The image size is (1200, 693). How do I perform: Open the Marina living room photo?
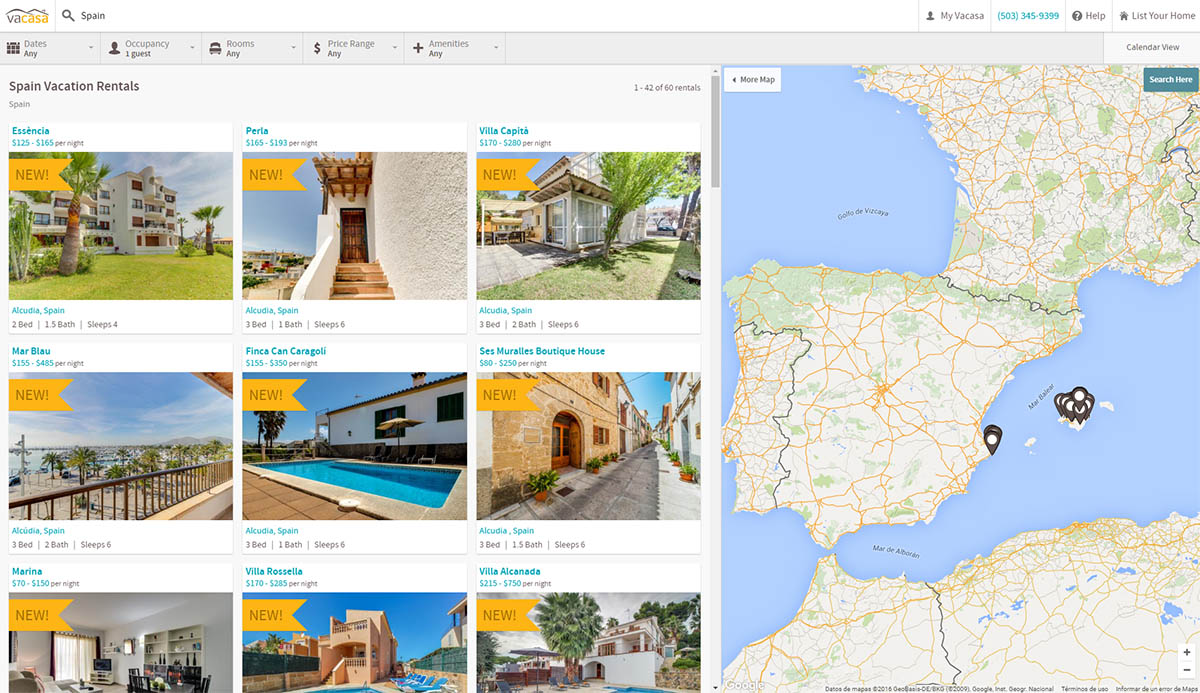[x=121, y=642]
